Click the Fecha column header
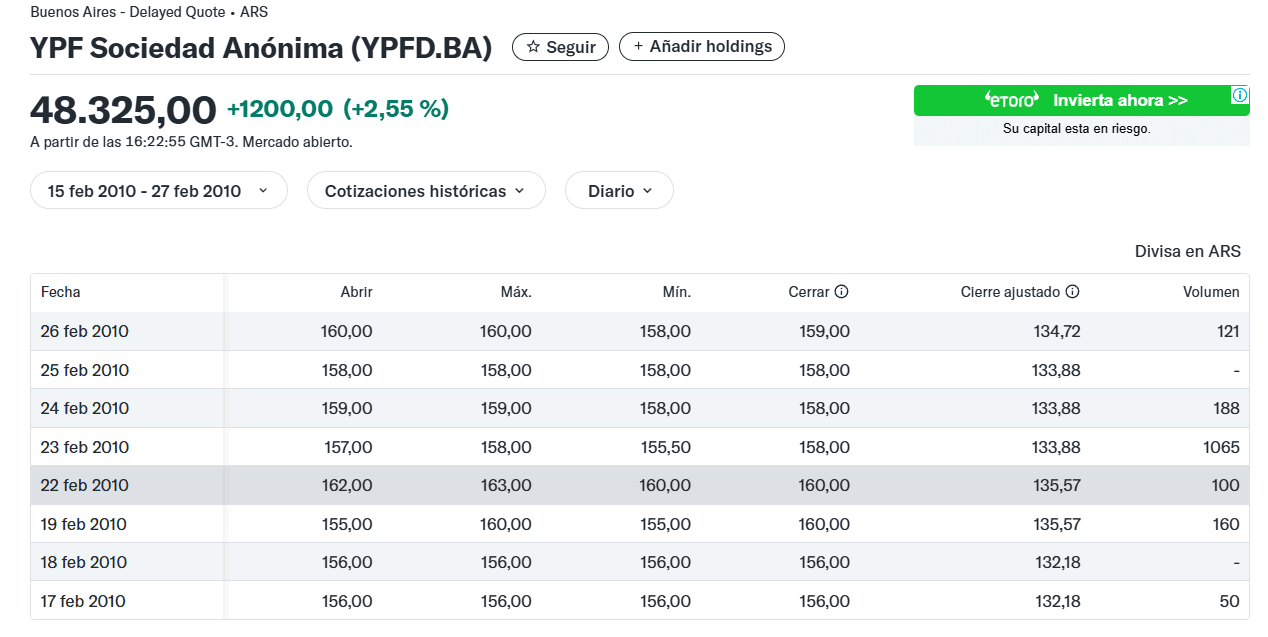 pos(61,292)
